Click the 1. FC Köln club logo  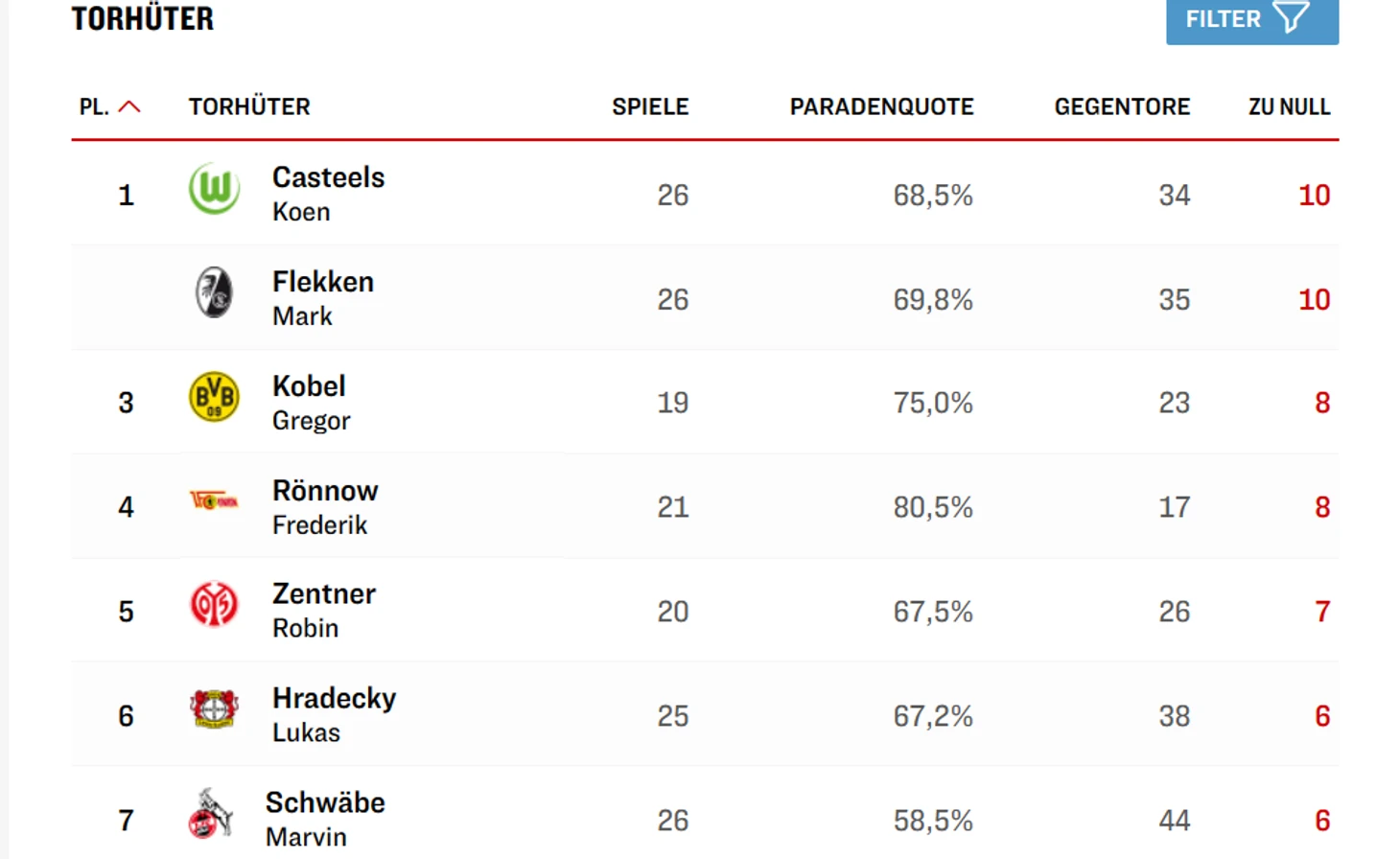[211, 814]
